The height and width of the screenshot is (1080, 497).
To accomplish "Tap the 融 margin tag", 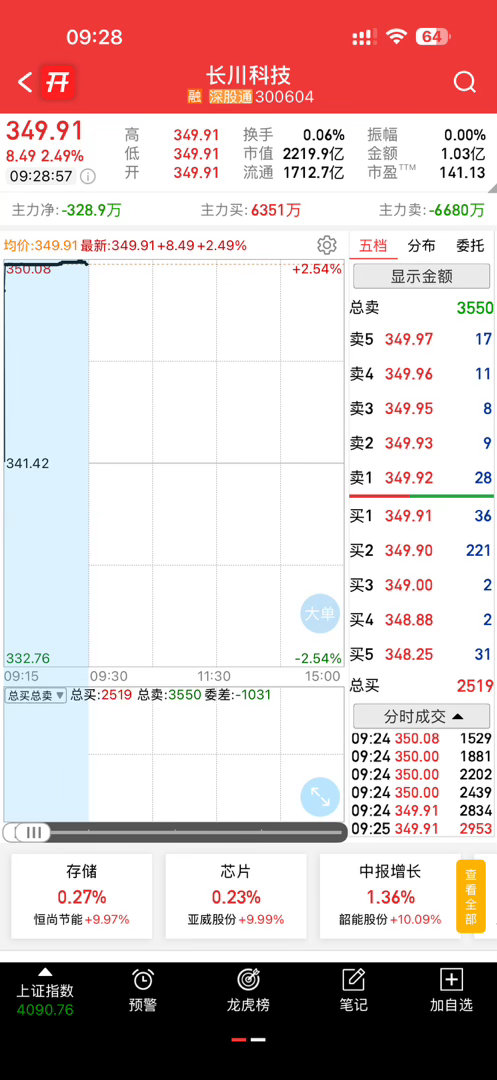I will [x=195, y=97].
